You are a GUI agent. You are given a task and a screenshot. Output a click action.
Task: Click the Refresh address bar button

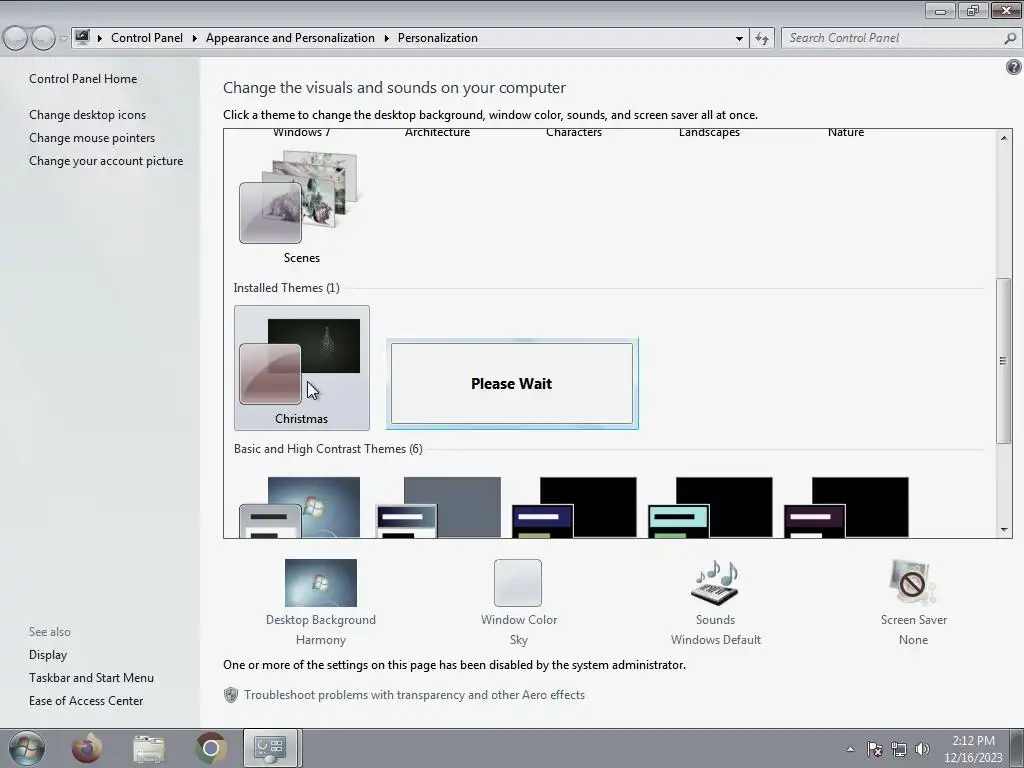[762, 39]
